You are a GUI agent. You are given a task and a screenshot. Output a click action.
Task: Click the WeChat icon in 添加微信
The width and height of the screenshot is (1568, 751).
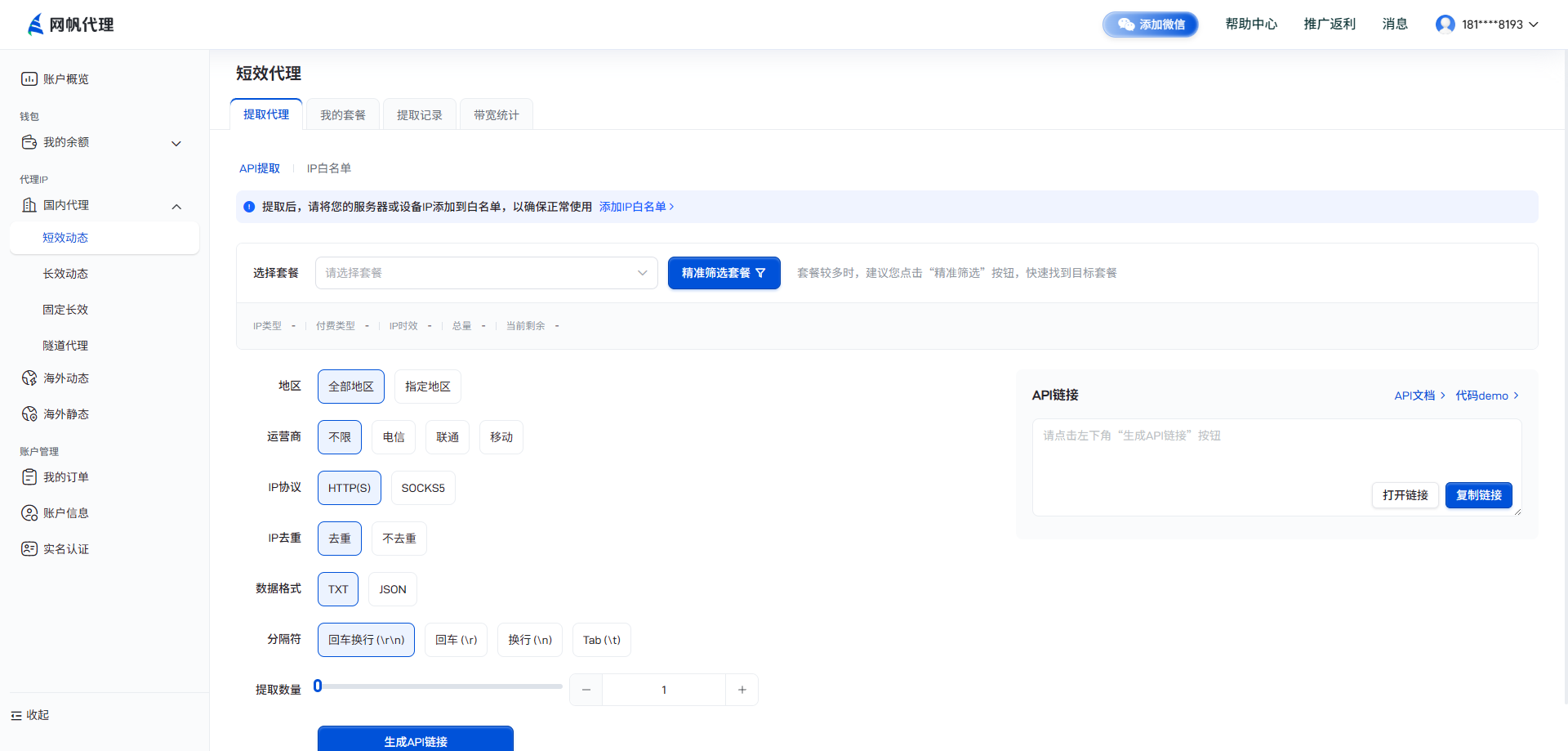[1126, 25]
